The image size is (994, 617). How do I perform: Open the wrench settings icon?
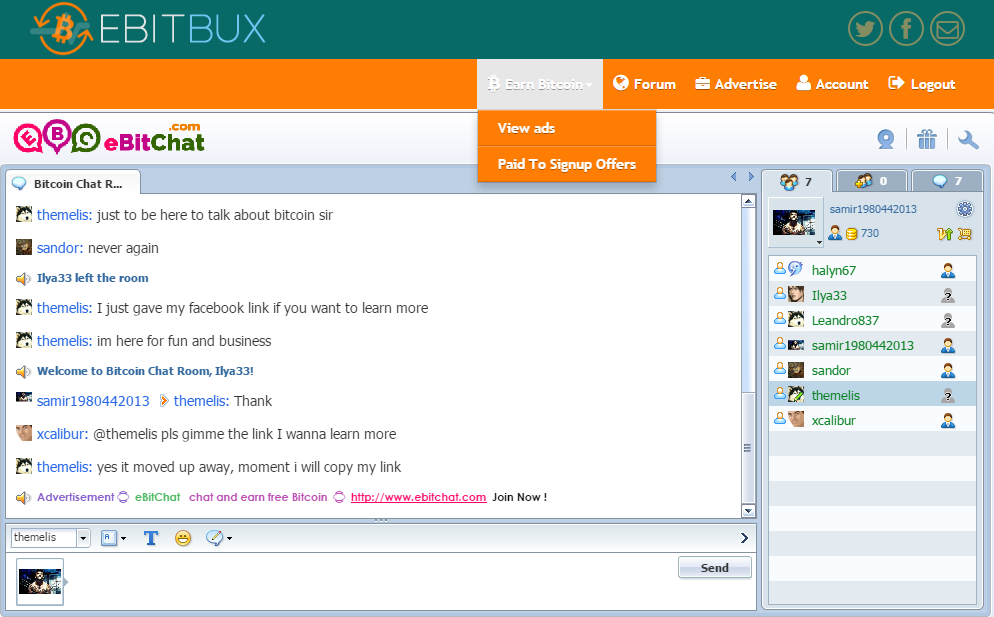tap(968, 139)
